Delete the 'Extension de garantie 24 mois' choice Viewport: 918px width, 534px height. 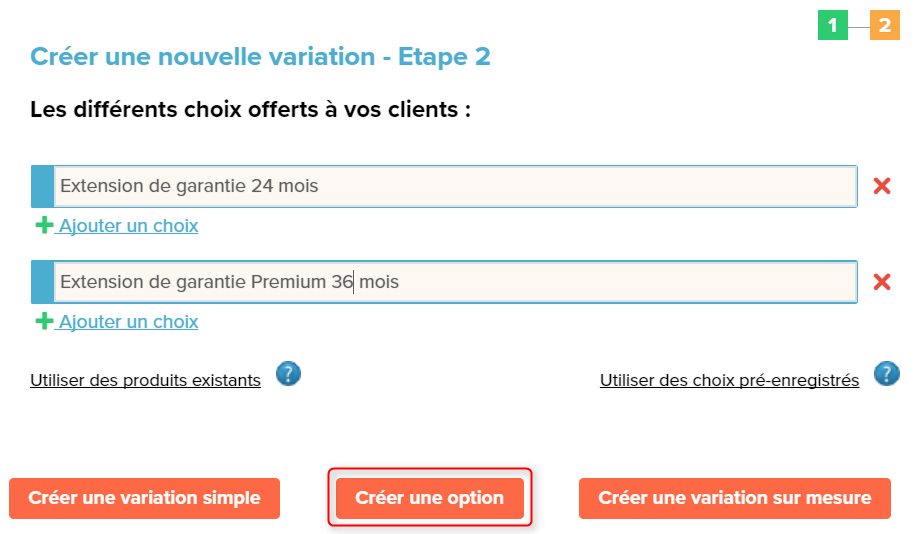pos(882,186)
